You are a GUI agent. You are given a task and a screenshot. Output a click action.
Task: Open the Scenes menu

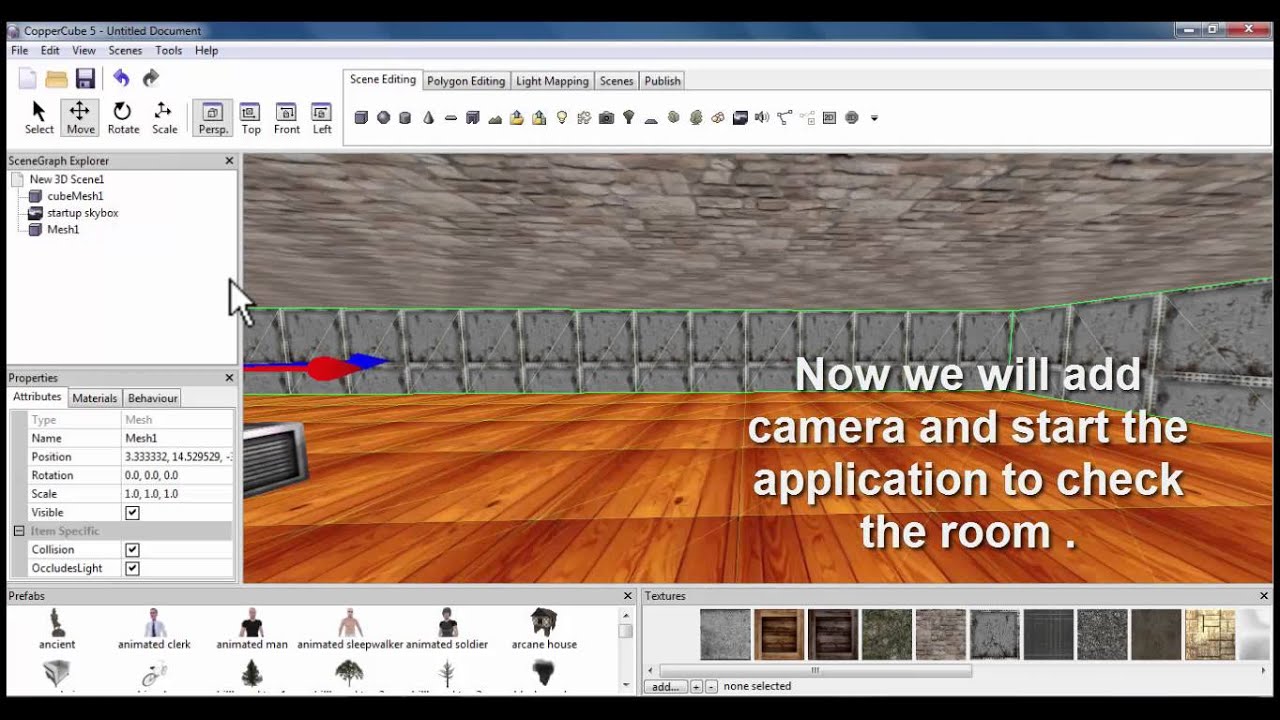[125, 50]
